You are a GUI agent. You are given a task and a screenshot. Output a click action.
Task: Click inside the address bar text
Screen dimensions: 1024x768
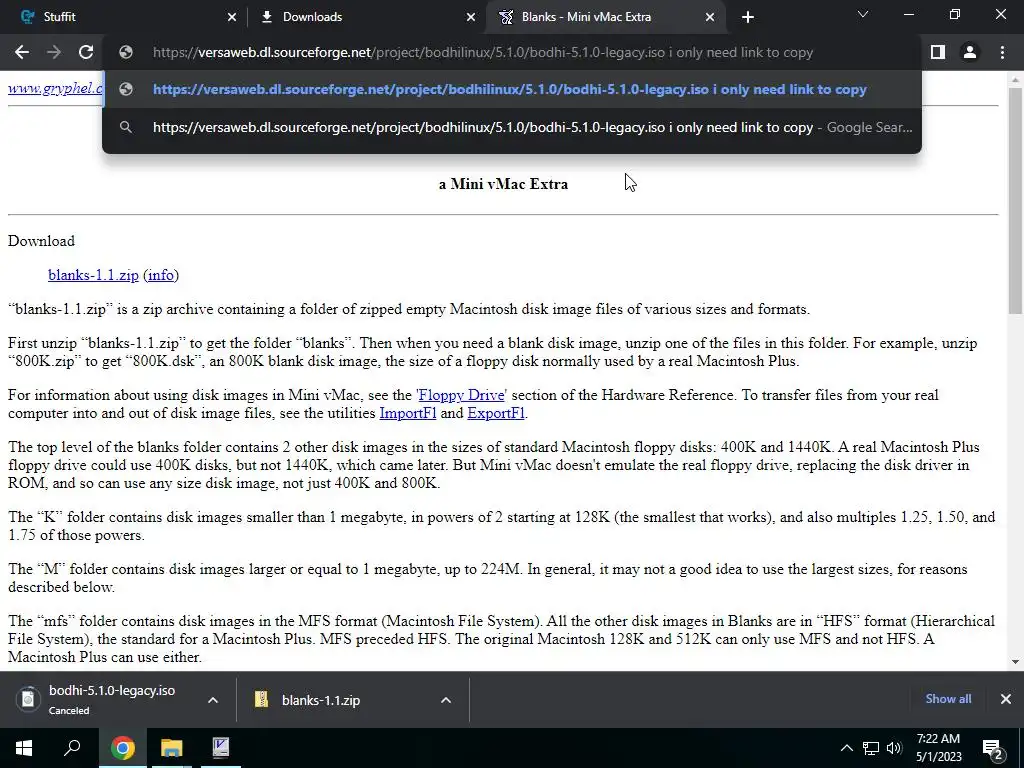483,52
